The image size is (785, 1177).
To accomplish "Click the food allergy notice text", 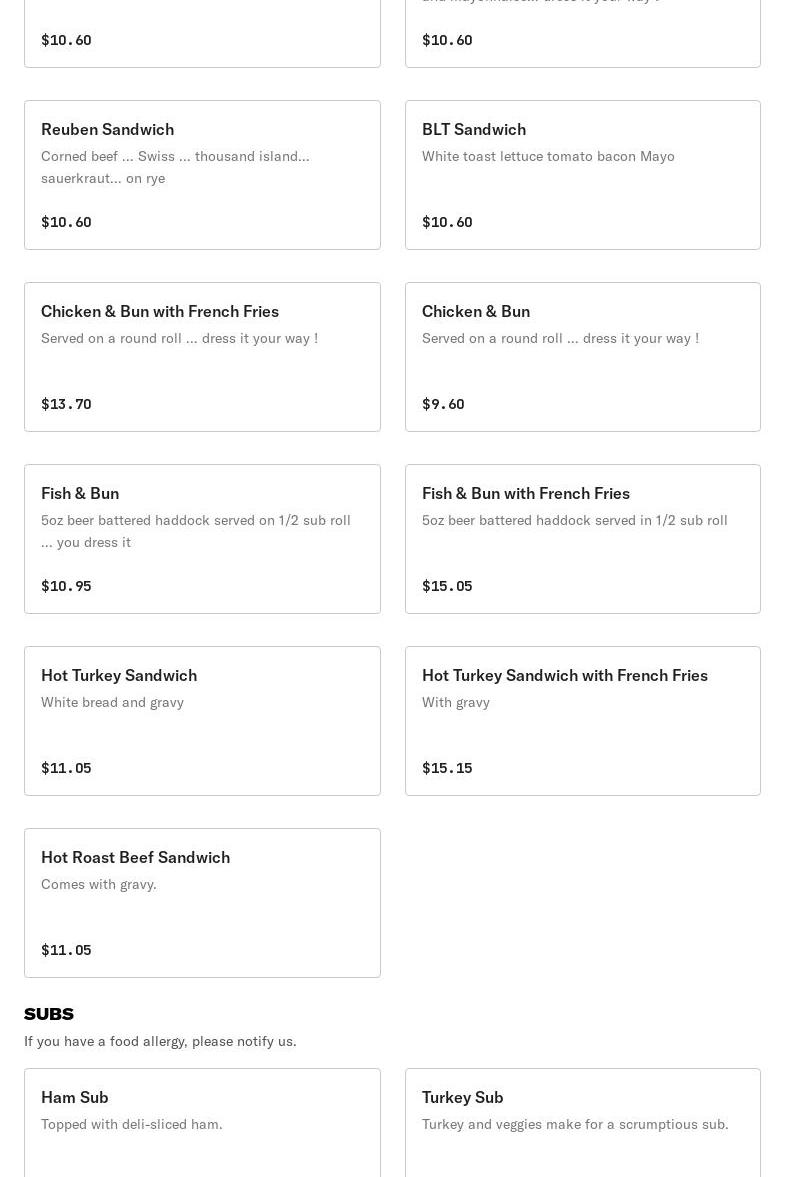I will click(160, 1041).
